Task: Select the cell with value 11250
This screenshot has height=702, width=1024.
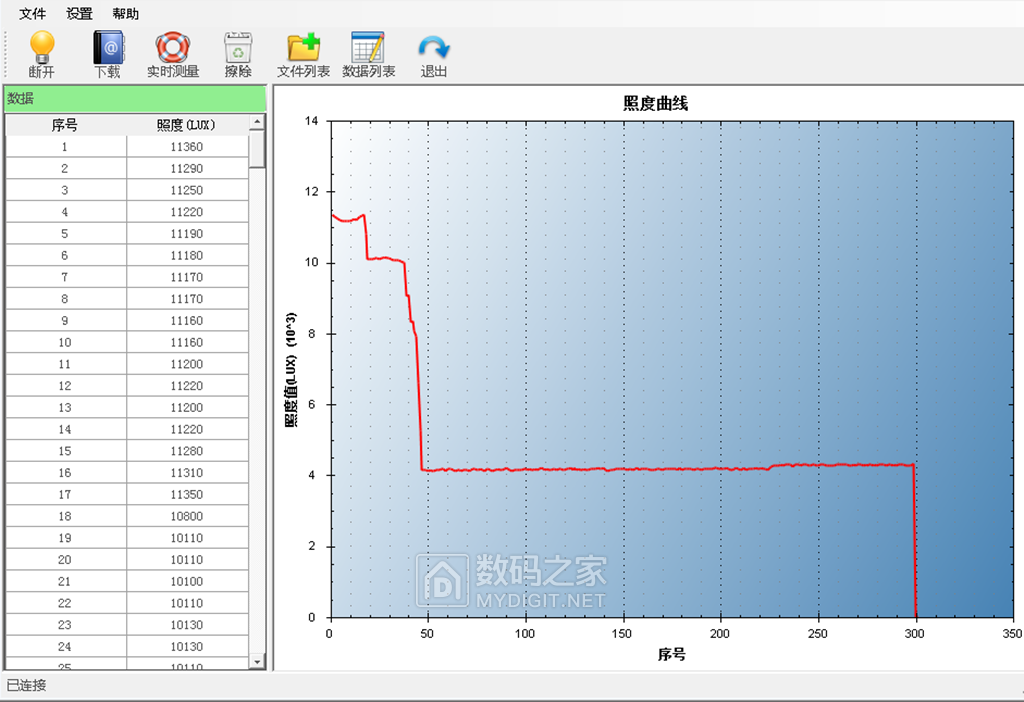Action: pos(187,190)
